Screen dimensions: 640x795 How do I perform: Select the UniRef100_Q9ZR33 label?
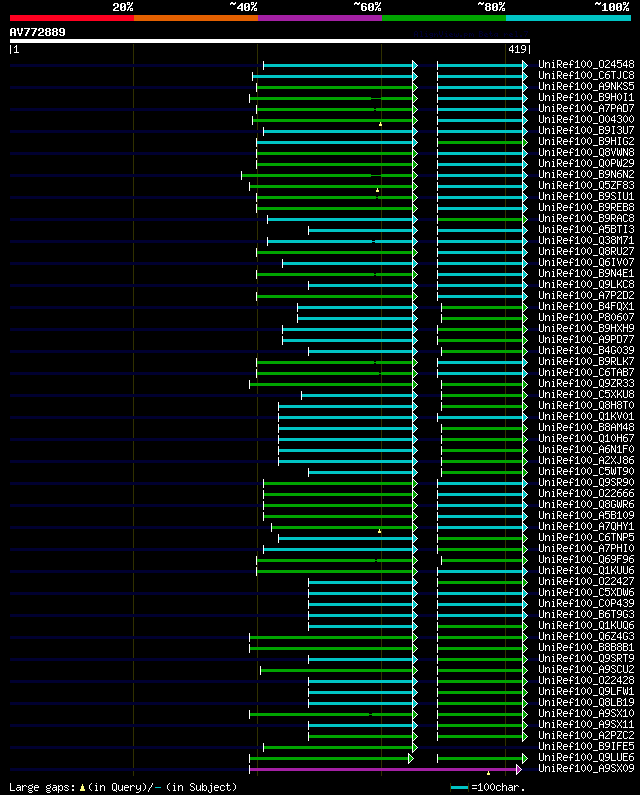point(586,384)
